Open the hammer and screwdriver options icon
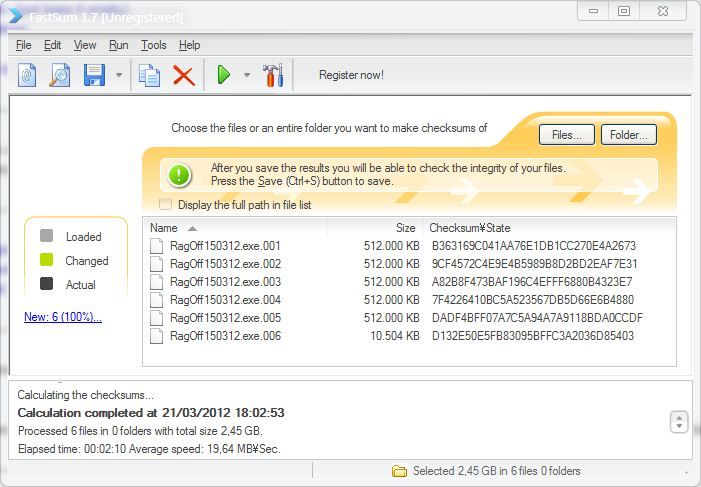 pos(273,75)
